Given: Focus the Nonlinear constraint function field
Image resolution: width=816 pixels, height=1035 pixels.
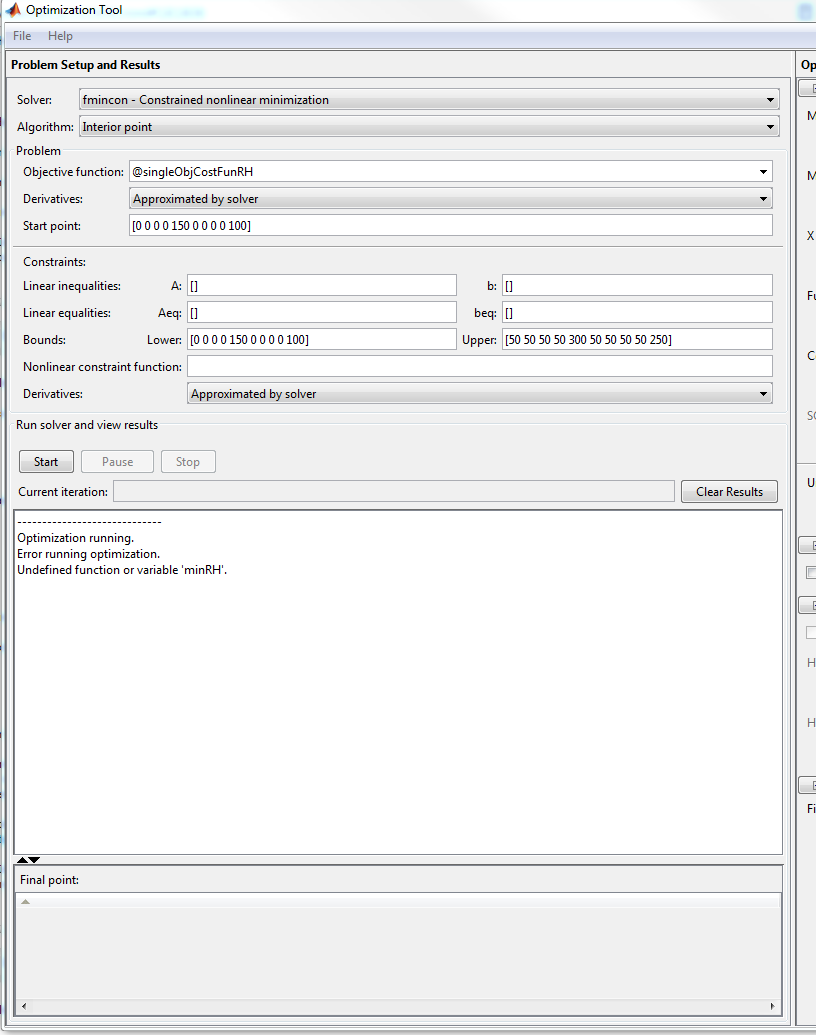Looking at the screenshot, I should (x=479, y=367).
